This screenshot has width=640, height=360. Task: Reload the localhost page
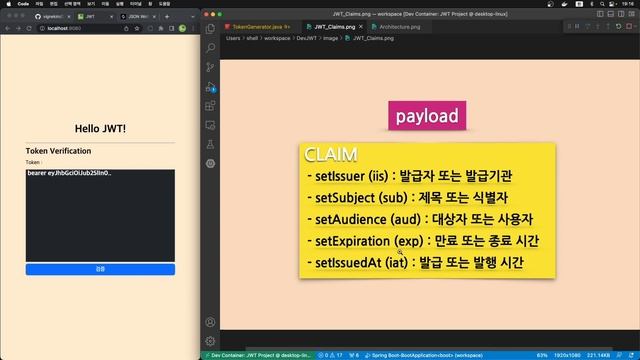[x=29, y=28]
